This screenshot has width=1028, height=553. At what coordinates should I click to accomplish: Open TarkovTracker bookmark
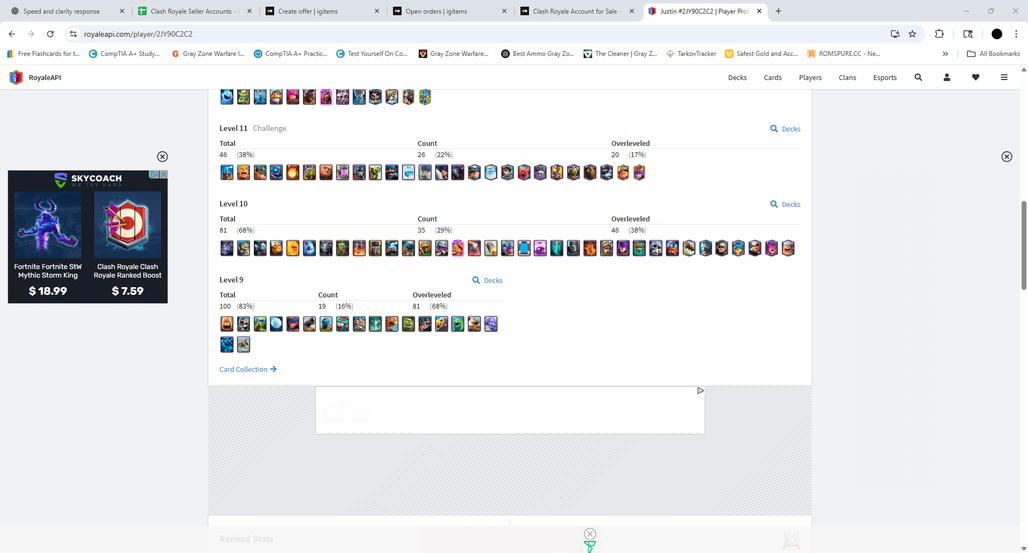pyautogui.click(x=691, y=54)
